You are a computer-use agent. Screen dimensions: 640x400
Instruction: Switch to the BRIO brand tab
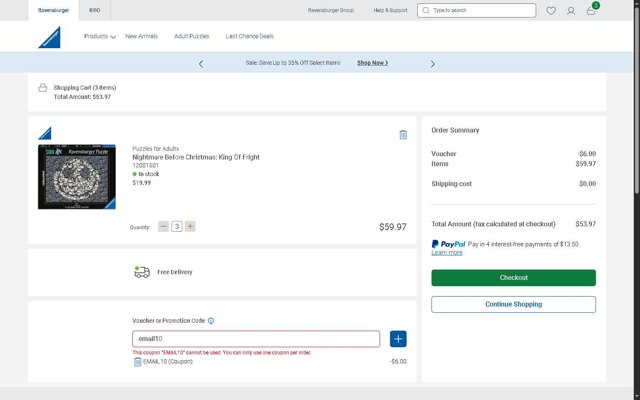click(95, 11)
